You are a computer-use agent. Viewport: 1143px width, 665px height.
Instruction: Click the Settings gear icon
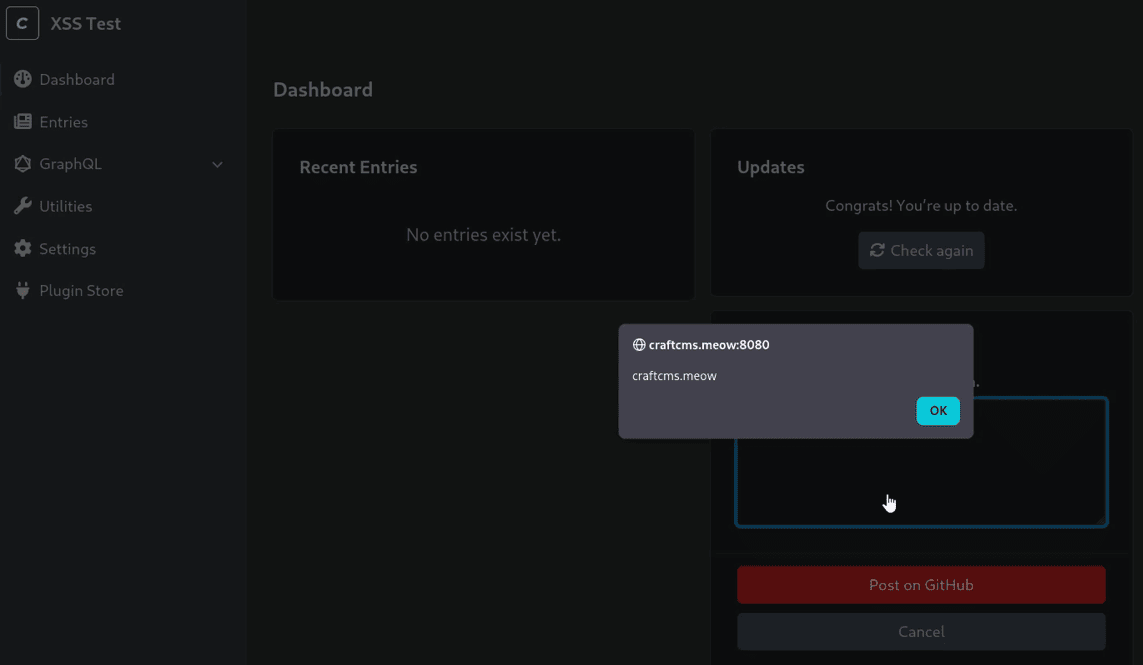[x=23, y=248]
